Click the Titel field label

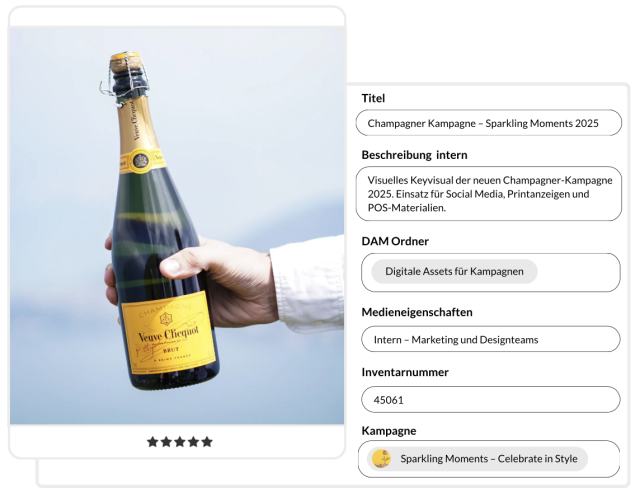[x=373, y=98]
